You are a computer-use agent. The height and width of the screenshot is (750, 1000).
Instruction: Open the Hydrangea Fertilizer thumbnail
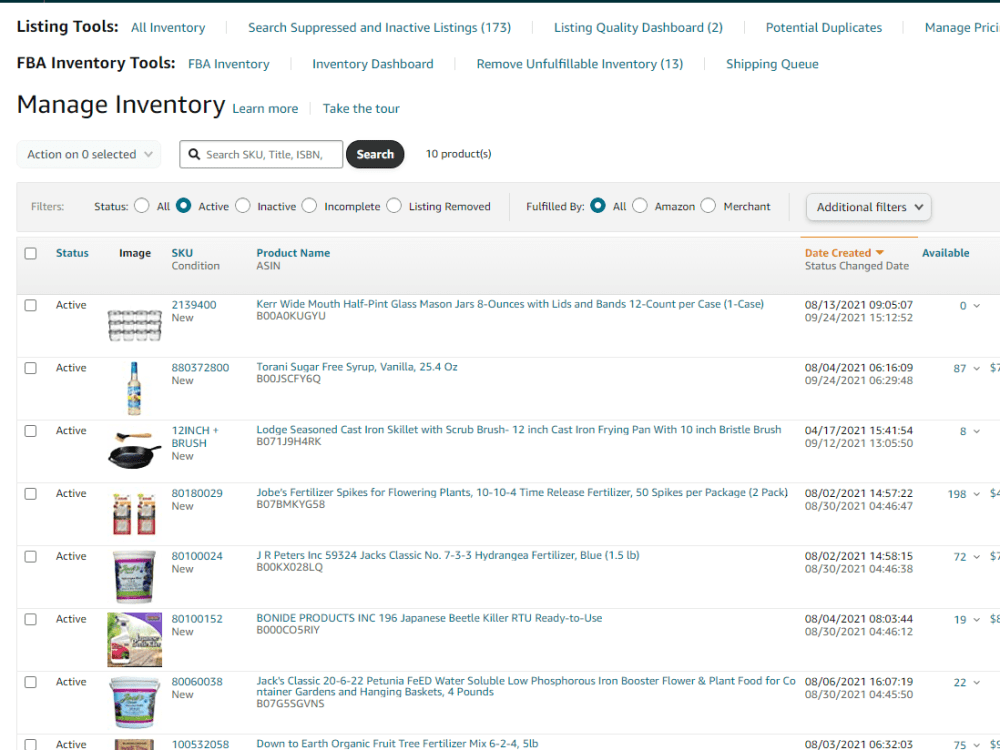(135, 577)
